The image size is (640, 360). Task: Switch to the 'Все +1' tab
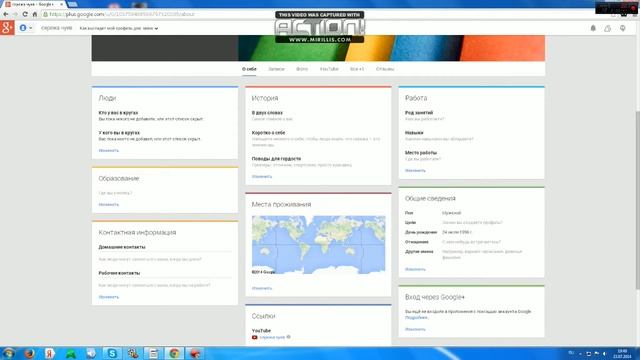point(357,69)
